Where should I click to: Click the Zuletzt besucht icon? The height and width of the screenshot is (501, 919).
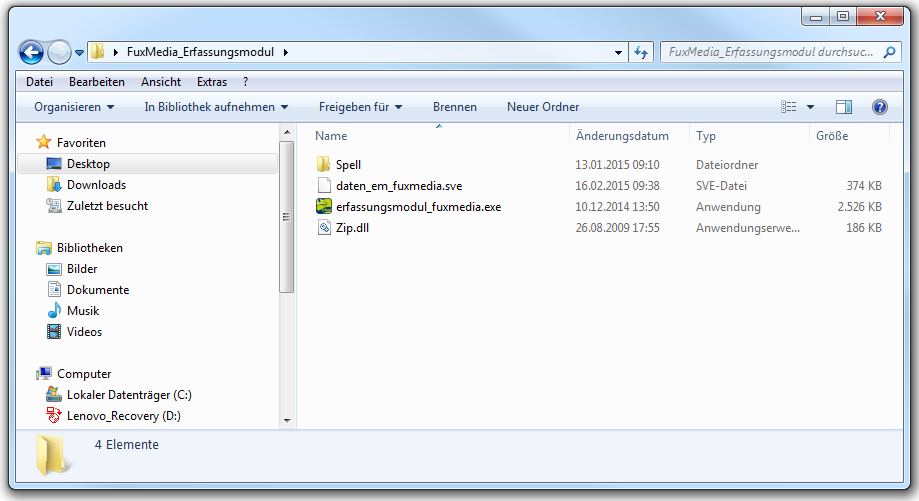(x=53, y=206)
